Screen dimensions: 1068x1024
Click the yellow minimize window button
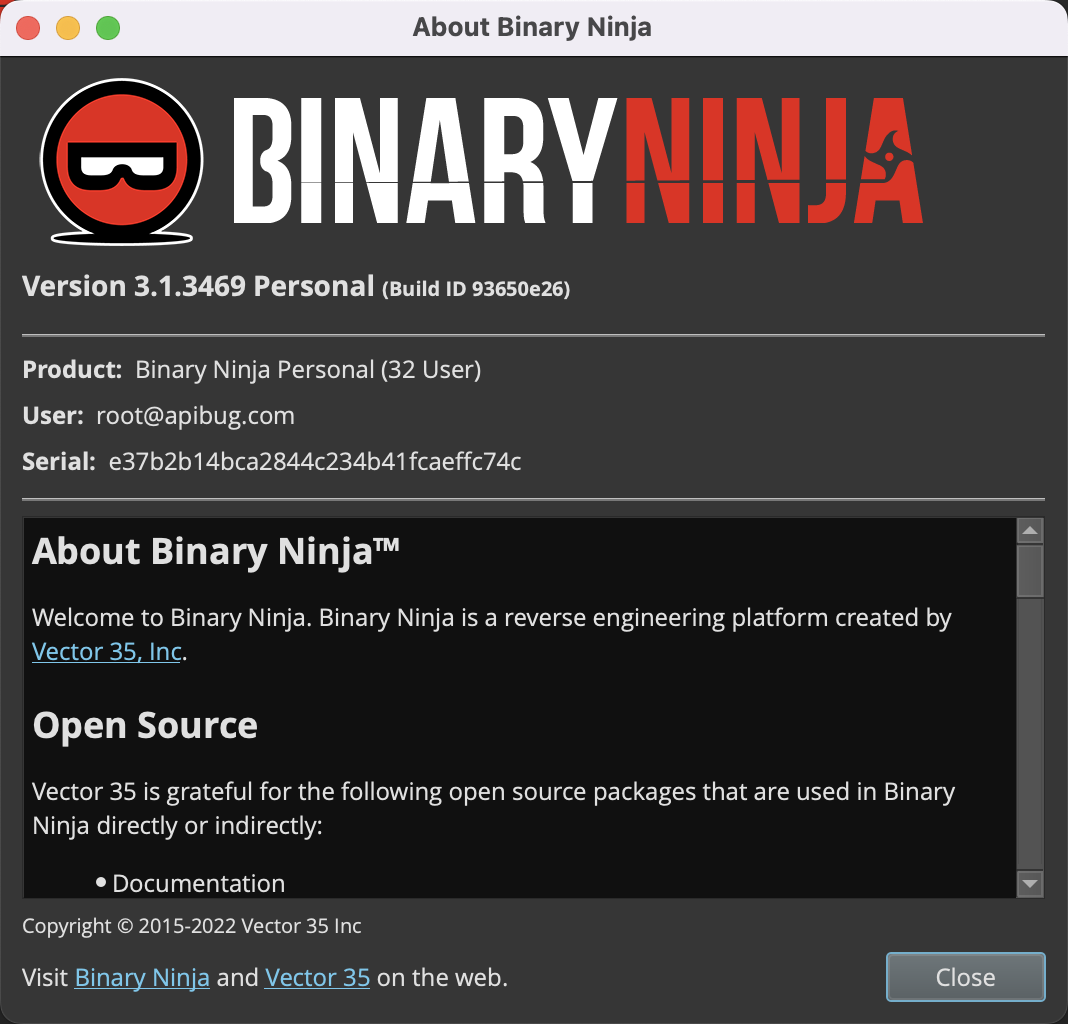click(68, 28)
